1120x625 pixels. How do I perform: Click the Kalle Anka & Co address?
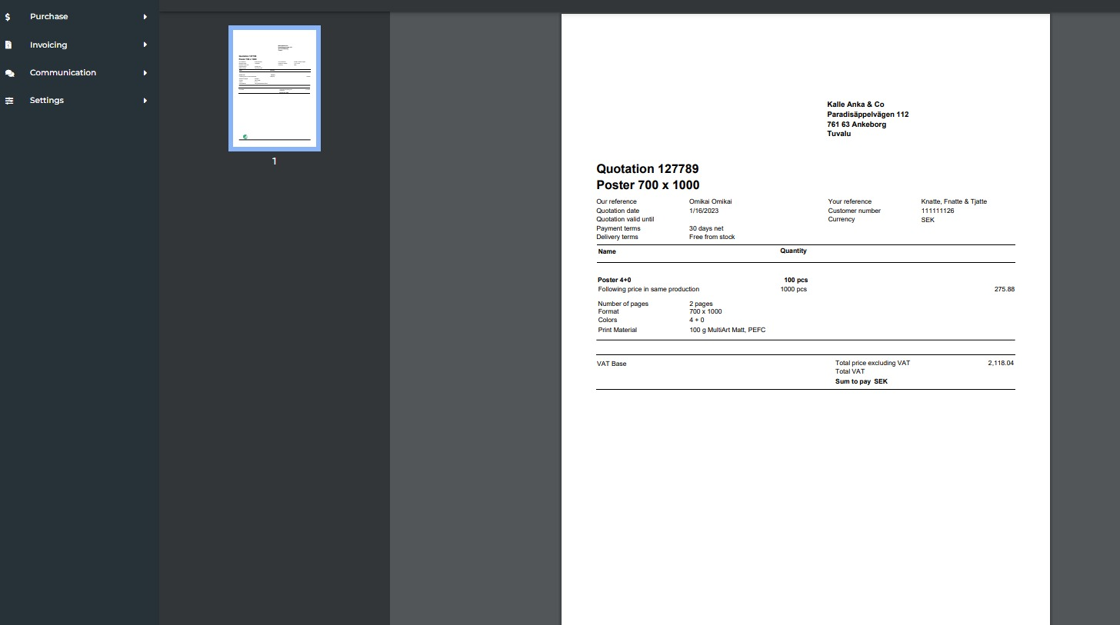[x=866, y=119]
